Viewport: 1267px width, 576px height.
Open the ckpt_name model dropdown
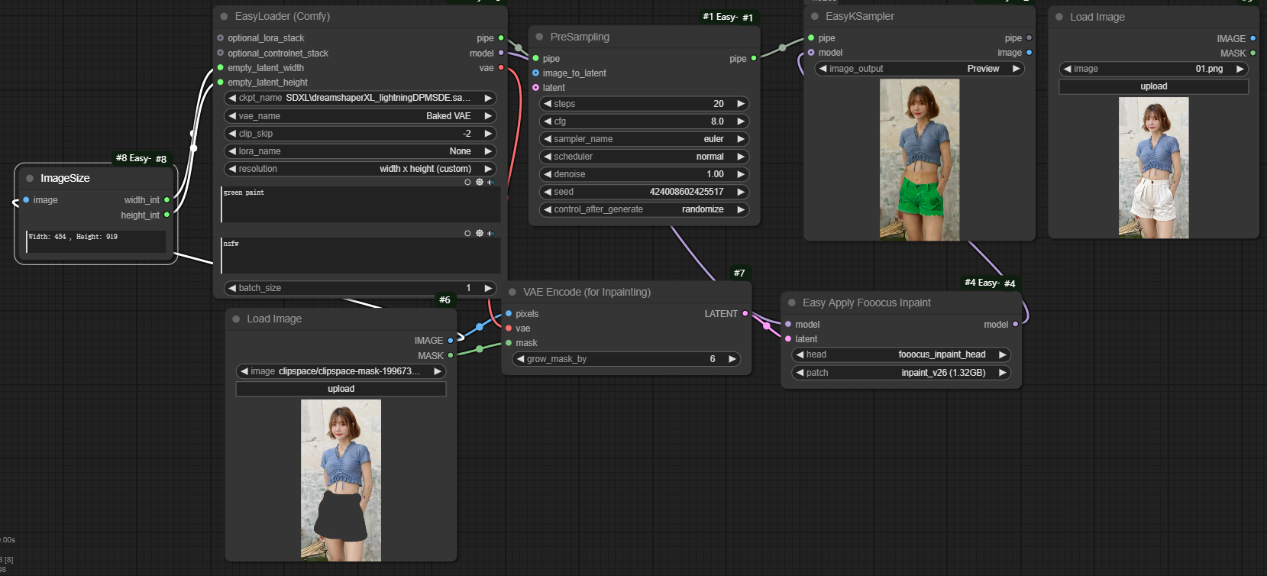(x=360, y=98)
